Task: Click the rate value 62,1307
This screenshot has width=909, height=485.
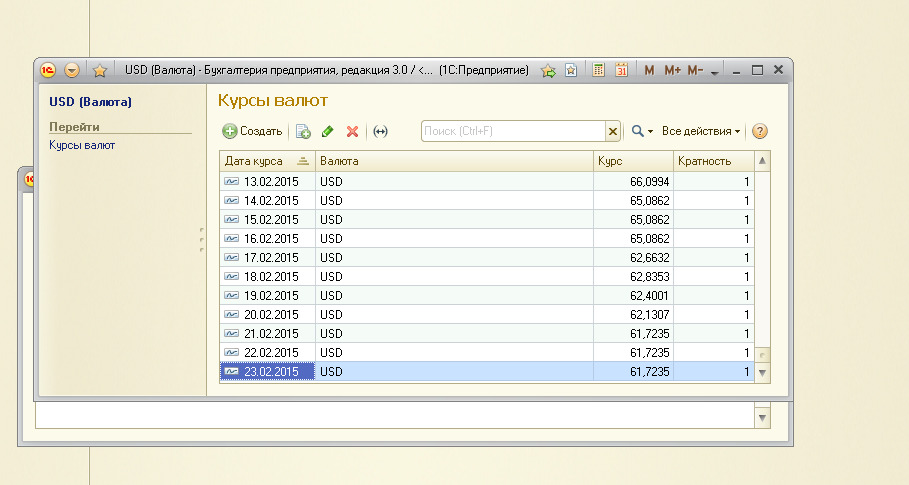Action: (x=649, y=315)
